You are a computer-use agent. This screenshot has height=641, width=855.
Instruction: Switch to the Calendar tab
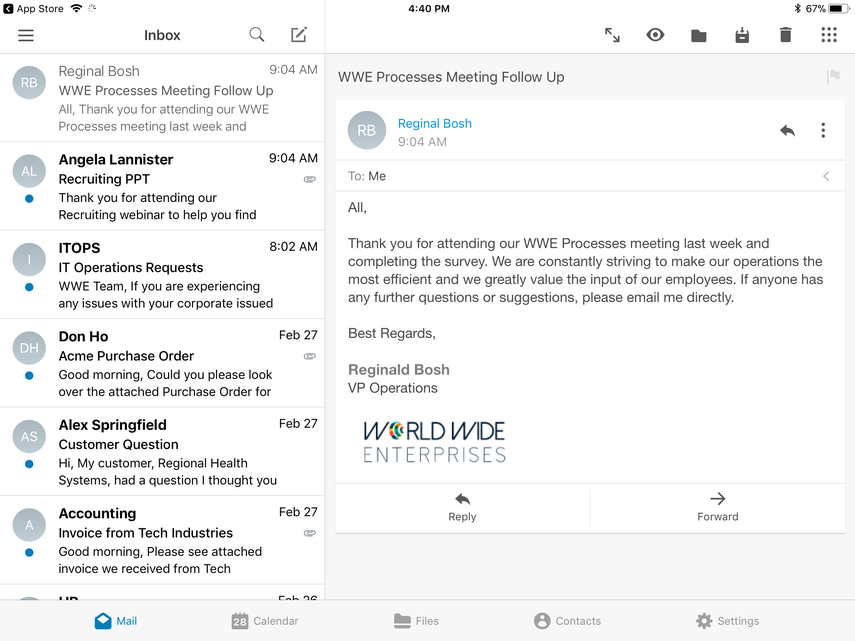pos(265,621)
